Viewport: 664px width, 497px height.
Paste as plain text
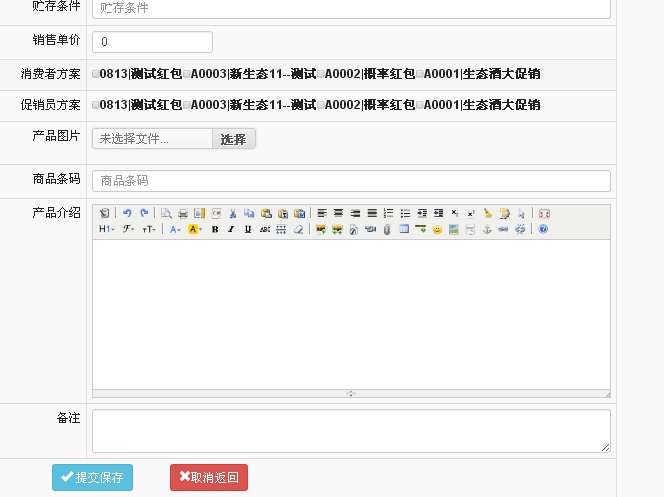tap(283, 213)
